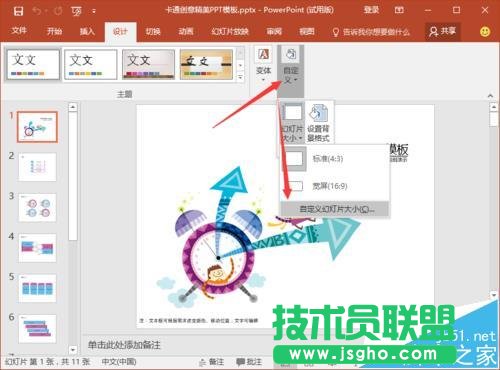Click the Save icon in quick access toolbar

pyautogui.click(x=18, y=11)
